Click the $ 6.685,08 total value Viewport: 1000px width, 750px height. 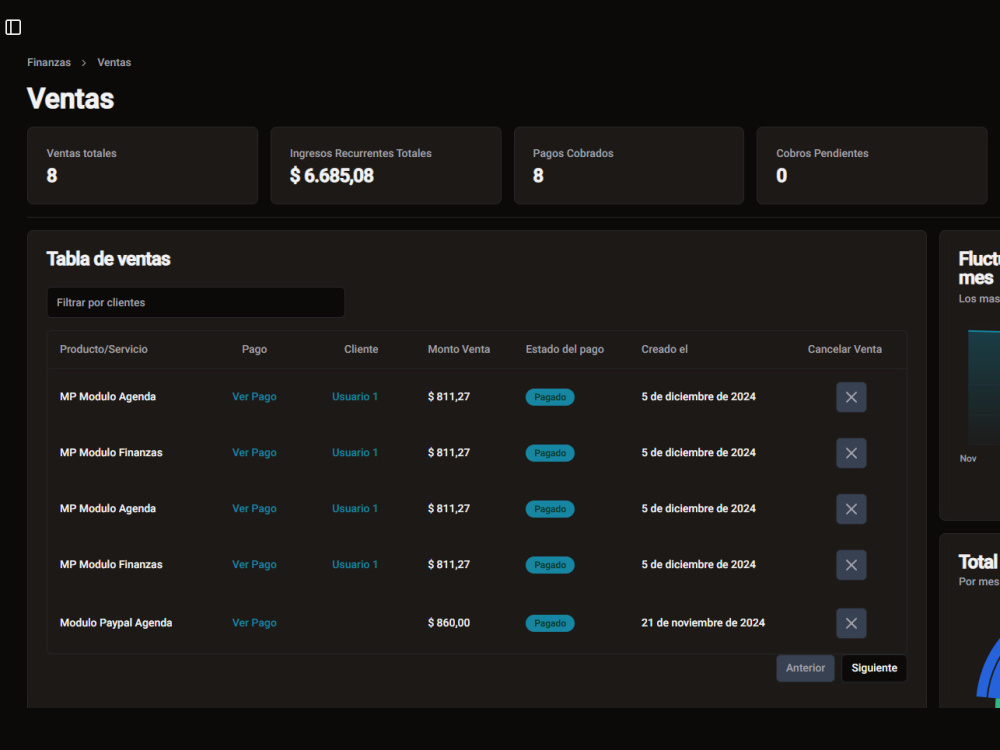pyautogui.click(x=332, y=176)
